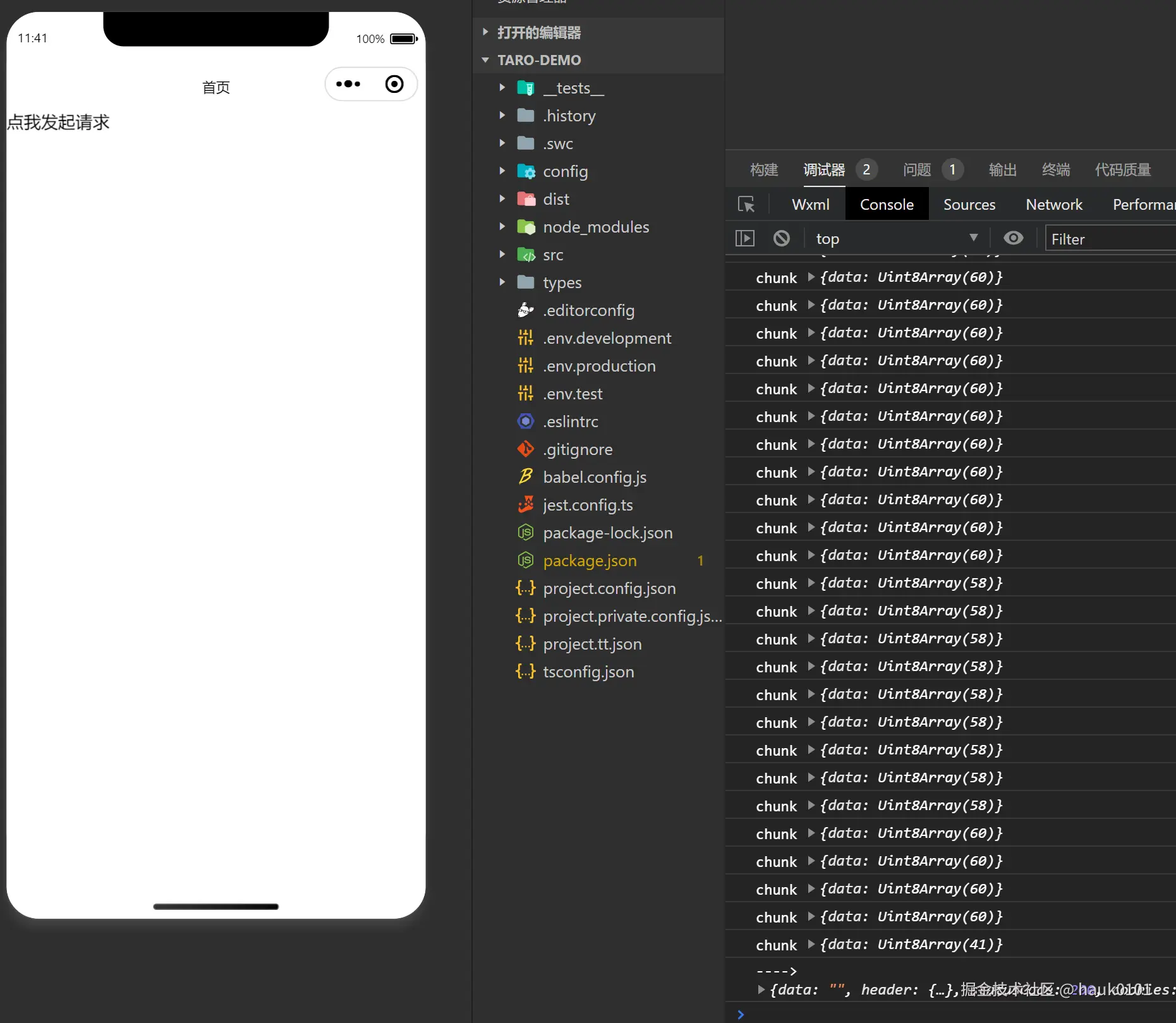Click the types folder icon
Image resolution: width=1176 pixels, height=1023 pixels.
click(526, 282)
